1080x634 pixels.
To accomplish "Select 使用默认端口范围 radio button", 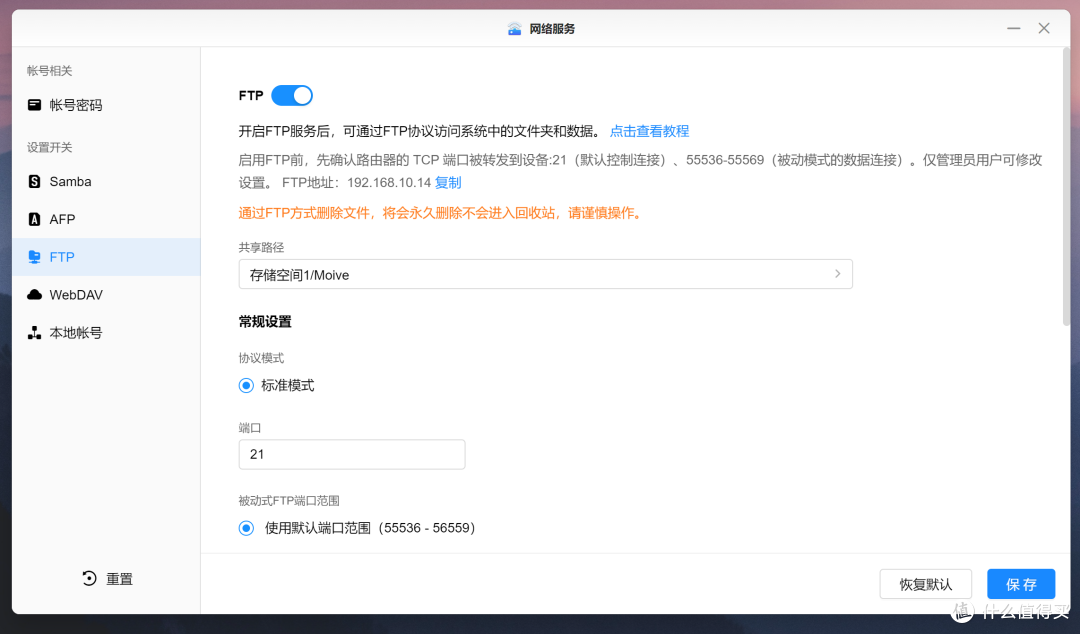I will [x=246, y=528].
